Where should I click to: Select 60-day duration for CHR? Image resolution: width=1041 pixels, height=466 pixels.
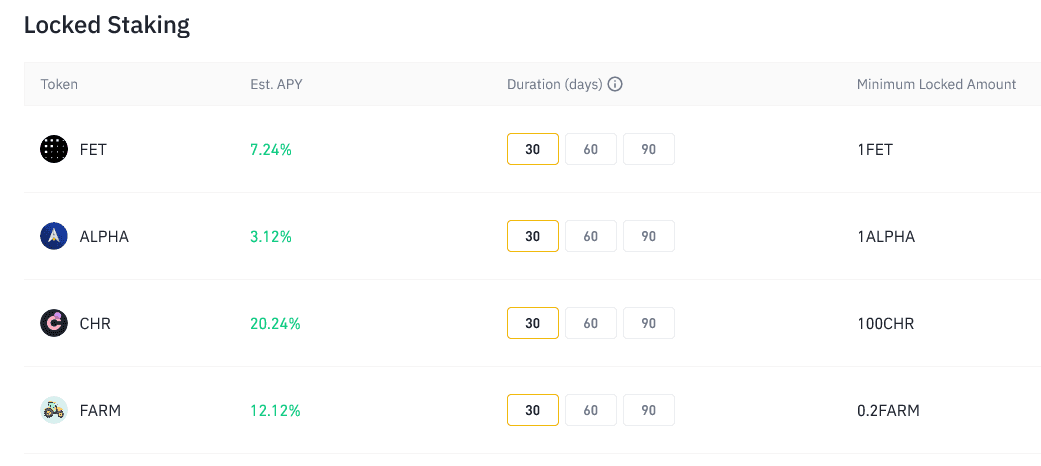[x=591, y=323]
